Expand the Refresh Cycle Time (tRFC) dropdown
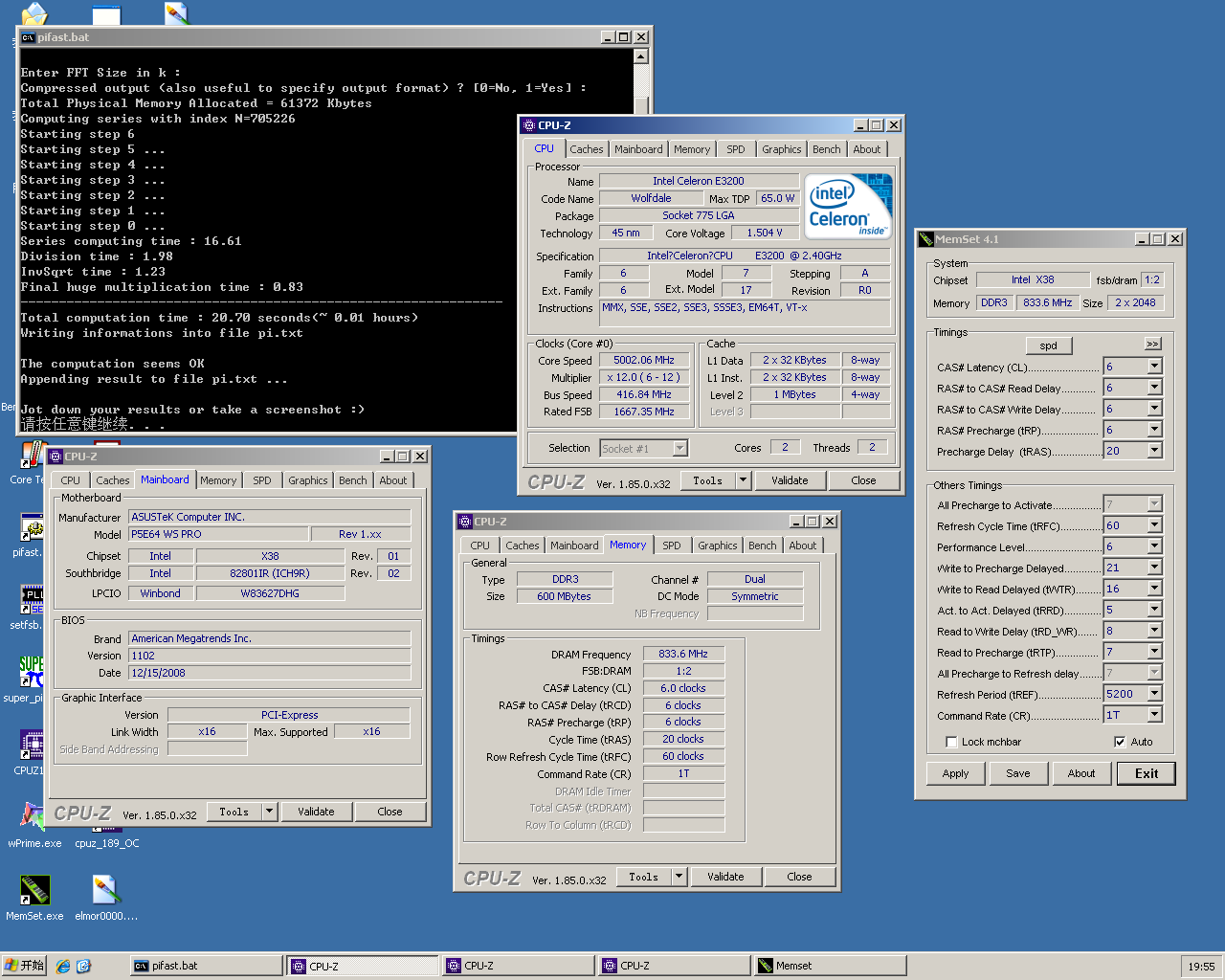Image resolution: width=1225 pixels, height=980 pixels. 1154,525
